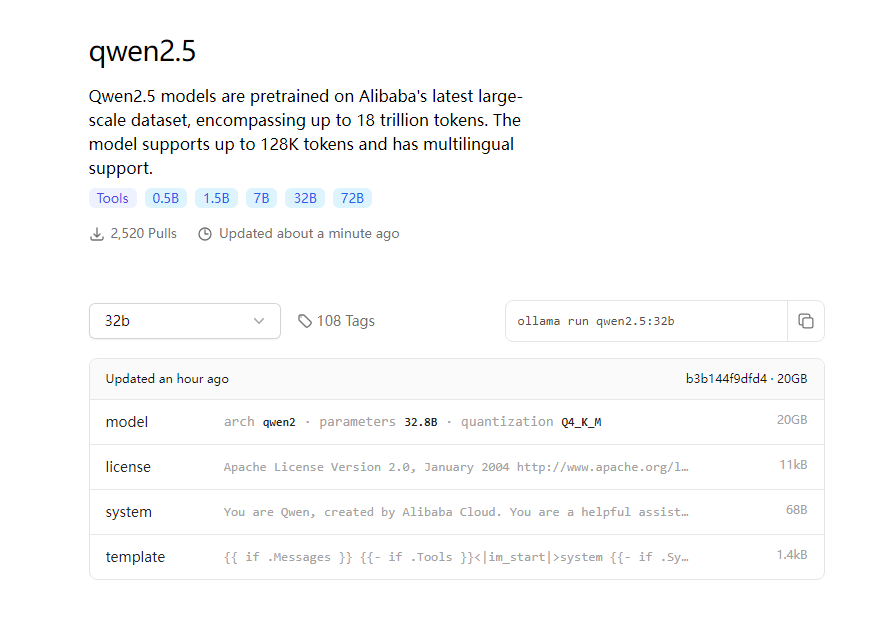Choose the 72B size badge
Image resolution: width=887 pixels, height=625 pixels.
click(352, 198)
